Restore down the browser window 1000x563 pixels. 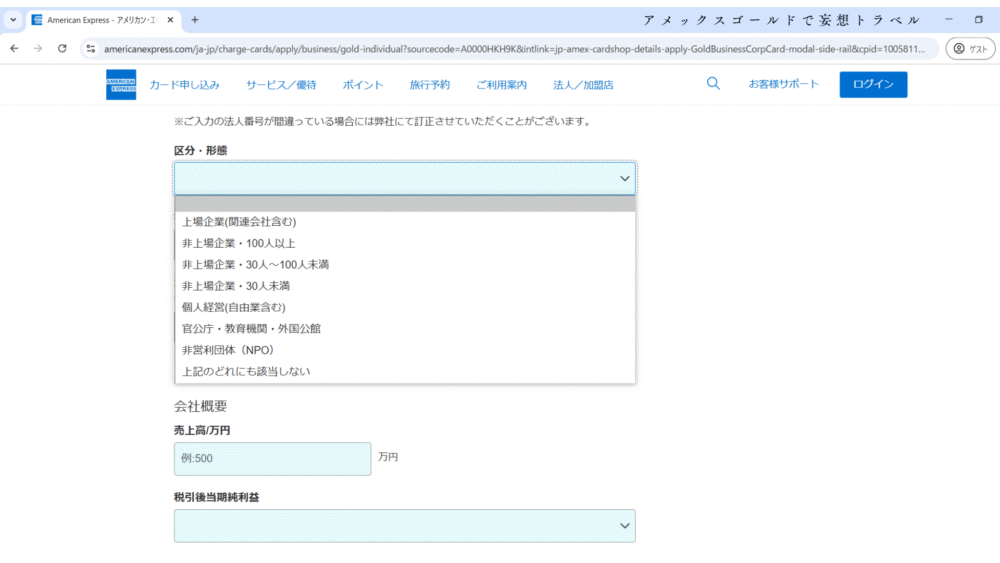click(x=978, y=20)
